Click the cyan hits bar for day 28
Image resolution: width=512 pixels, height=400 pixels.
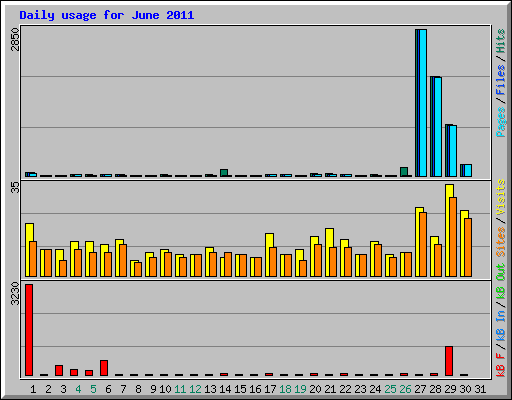point(438,127)
